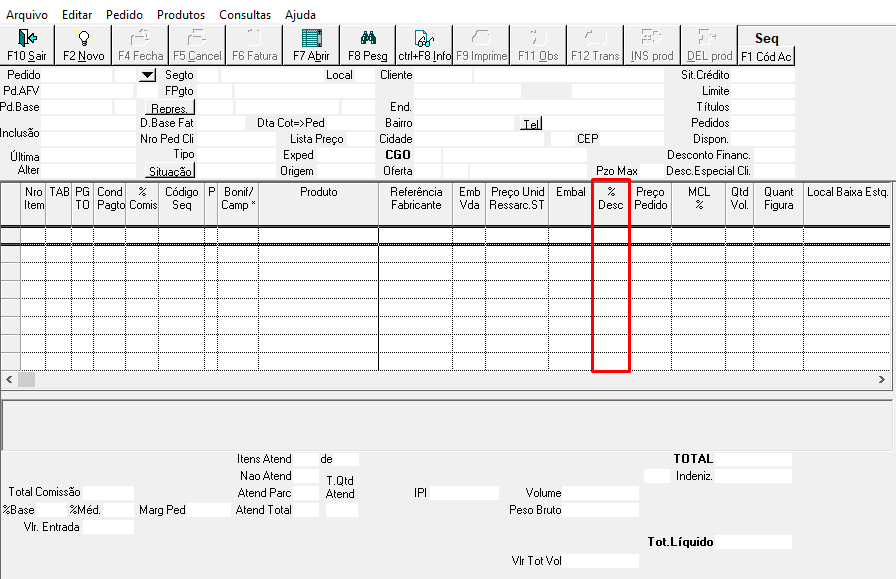Open the Pedido menu
Viewport: 896px width, 579px height.
coord(124,15)
